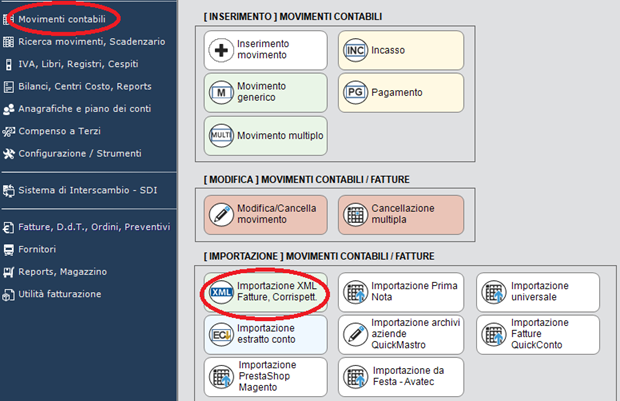Select Sistema di Interscambio - SDI
The width and height of the screenshot is (620, 401).
[79, 190]
